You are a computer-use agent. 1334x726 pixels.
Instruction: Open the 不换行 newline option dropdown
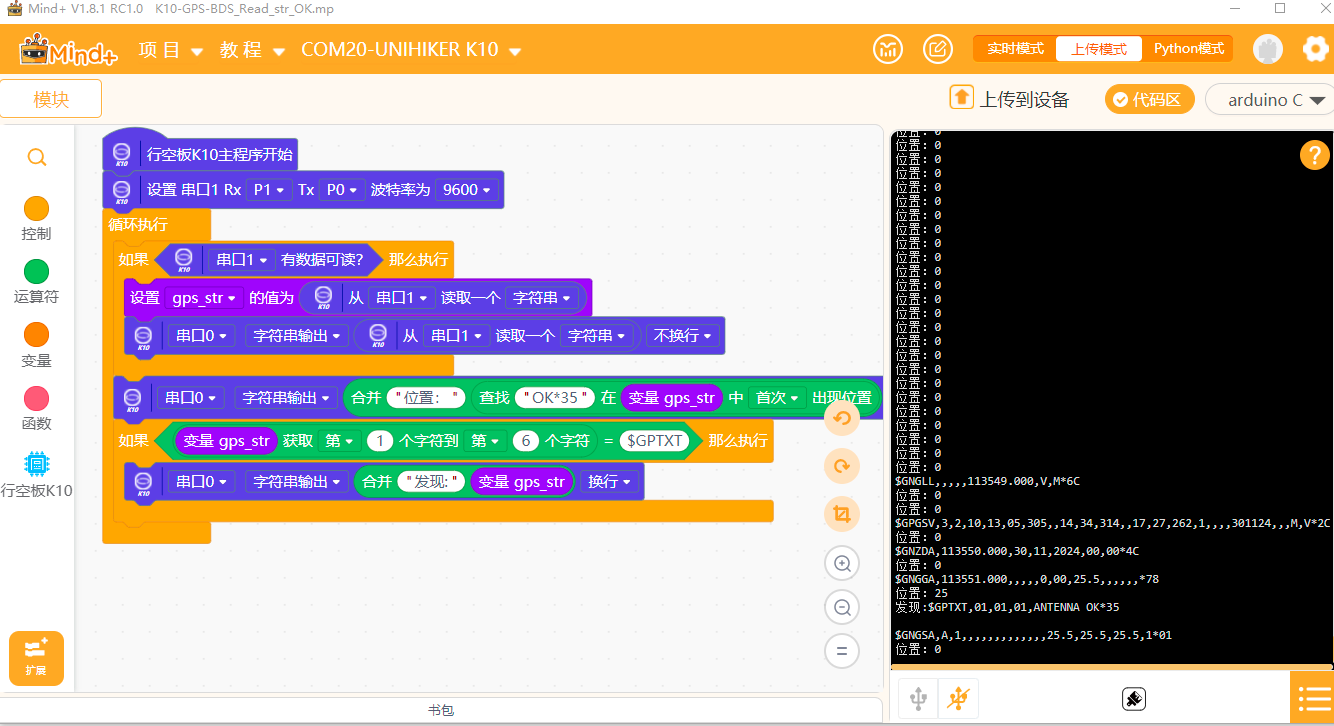[x=683, y=336]
